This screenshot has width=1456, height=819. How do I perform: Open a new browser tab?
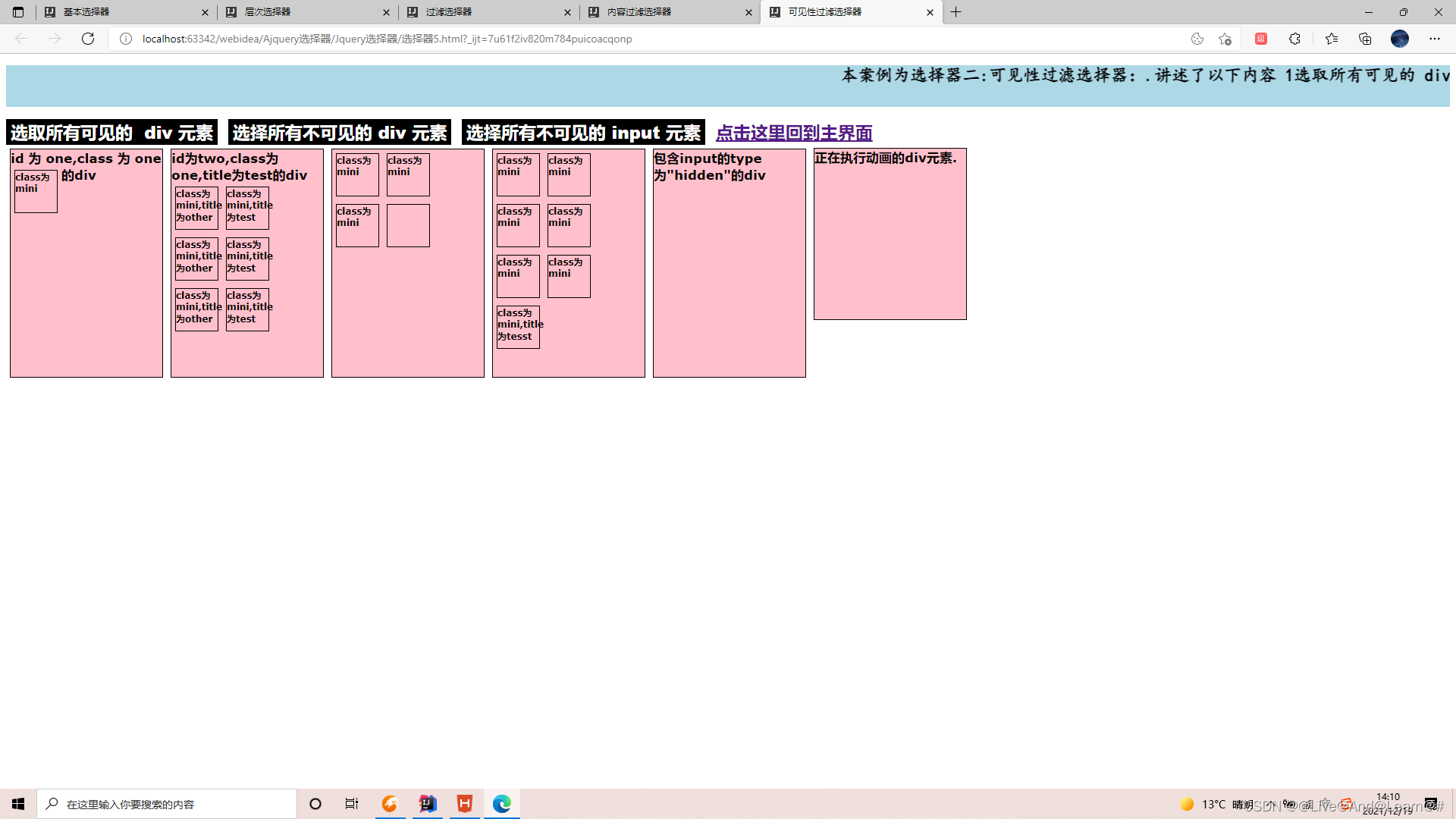coord(956,12)
